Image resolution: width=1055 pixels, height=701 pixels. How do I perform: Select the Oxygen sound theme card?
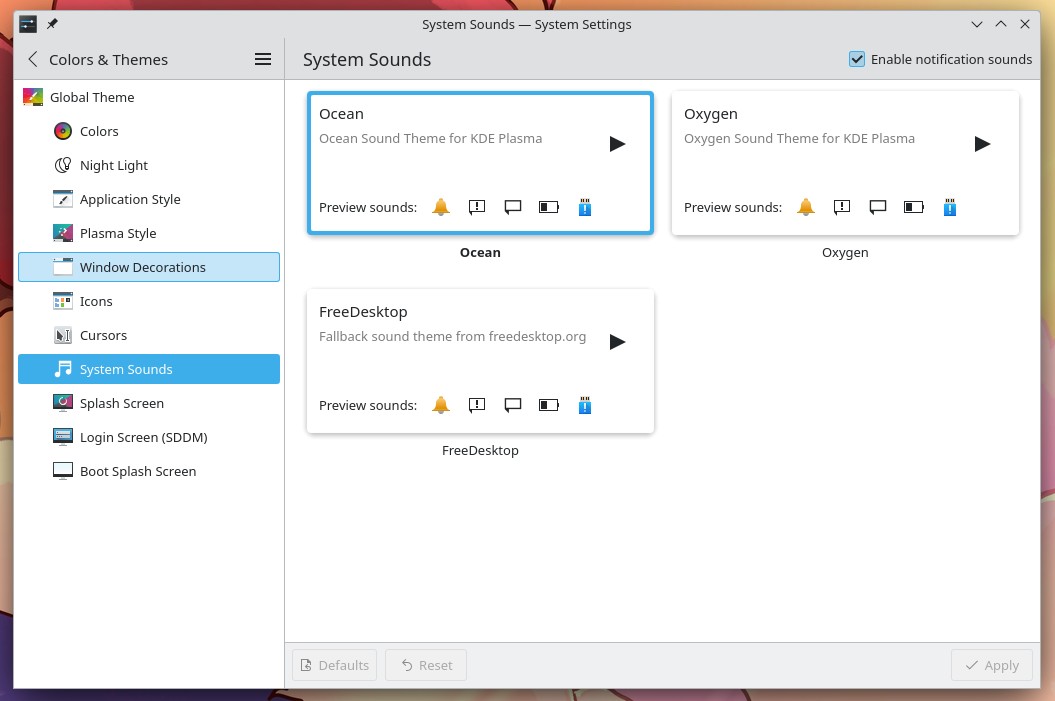(845, 163)
